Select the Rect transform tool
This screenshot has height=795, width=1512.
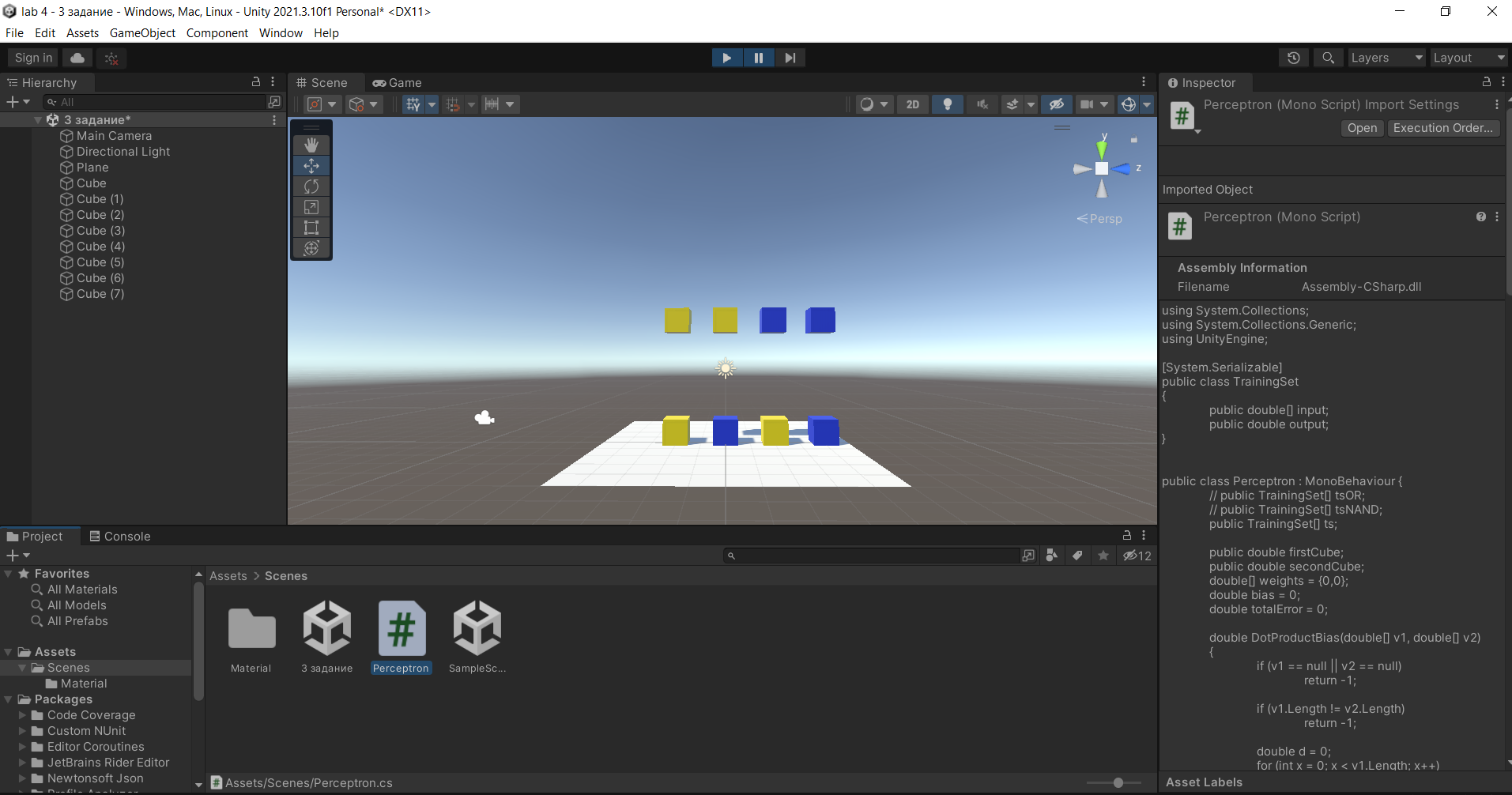(311, 227)
